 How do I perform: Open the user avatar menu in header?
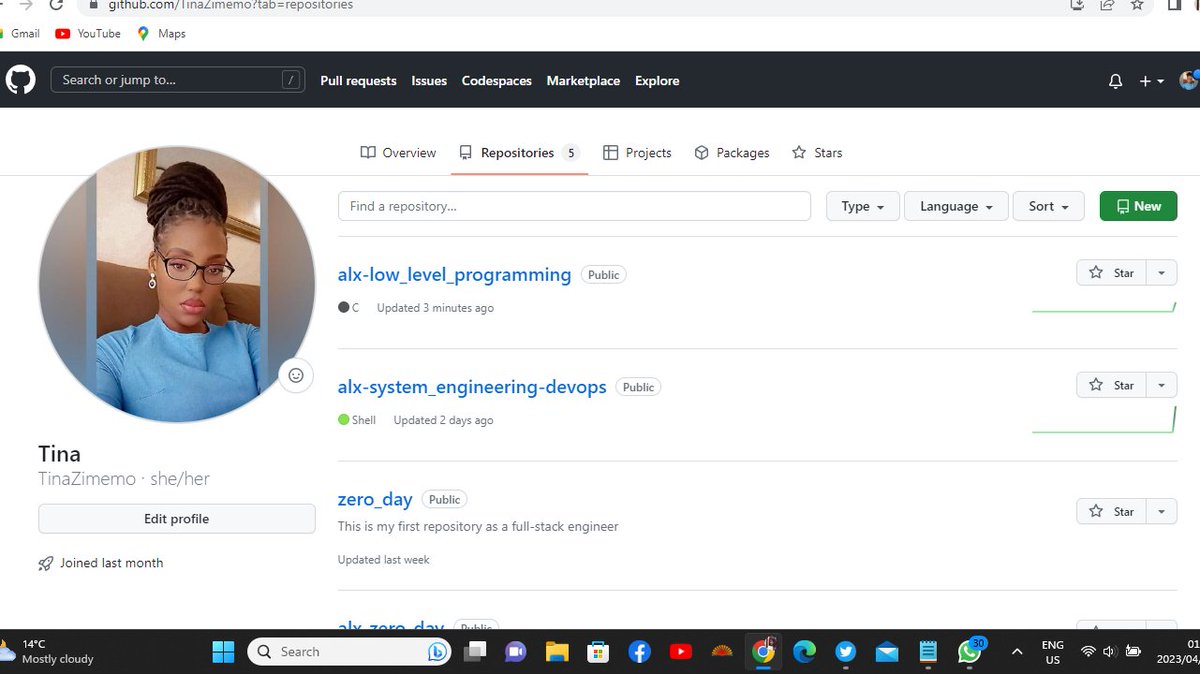1189,80
